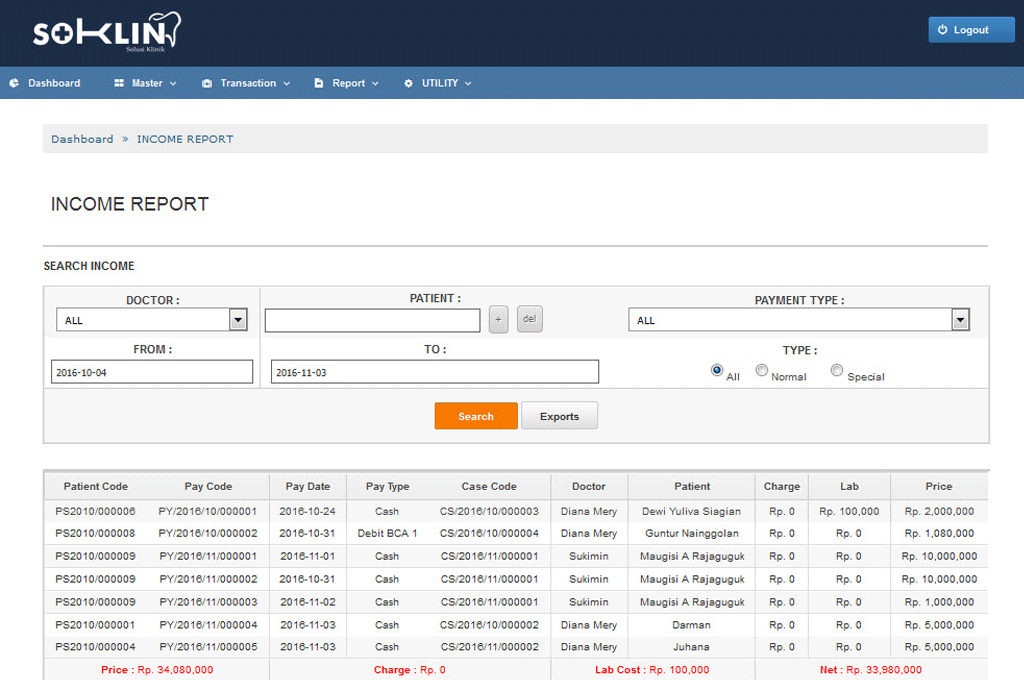Click the orange Search button
1024x680 pixels.
pos(476,416)
